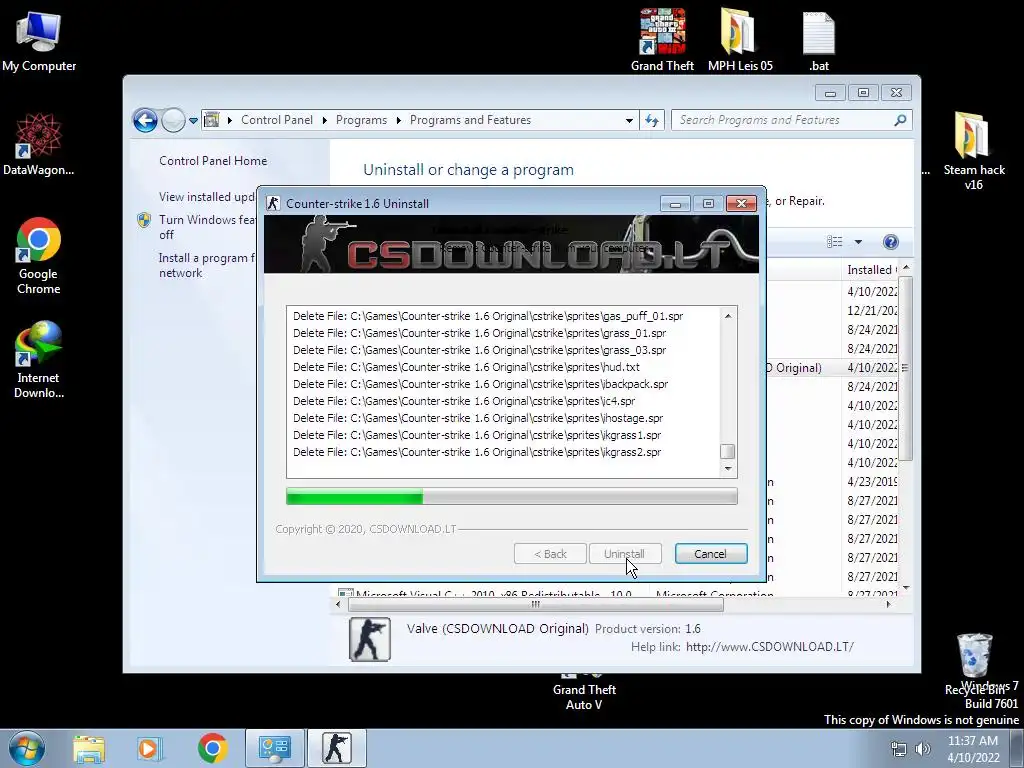Click the uninstall progress bar
Screen dimensions: 1024x768
pyautogui.click(x=512, y=497)
